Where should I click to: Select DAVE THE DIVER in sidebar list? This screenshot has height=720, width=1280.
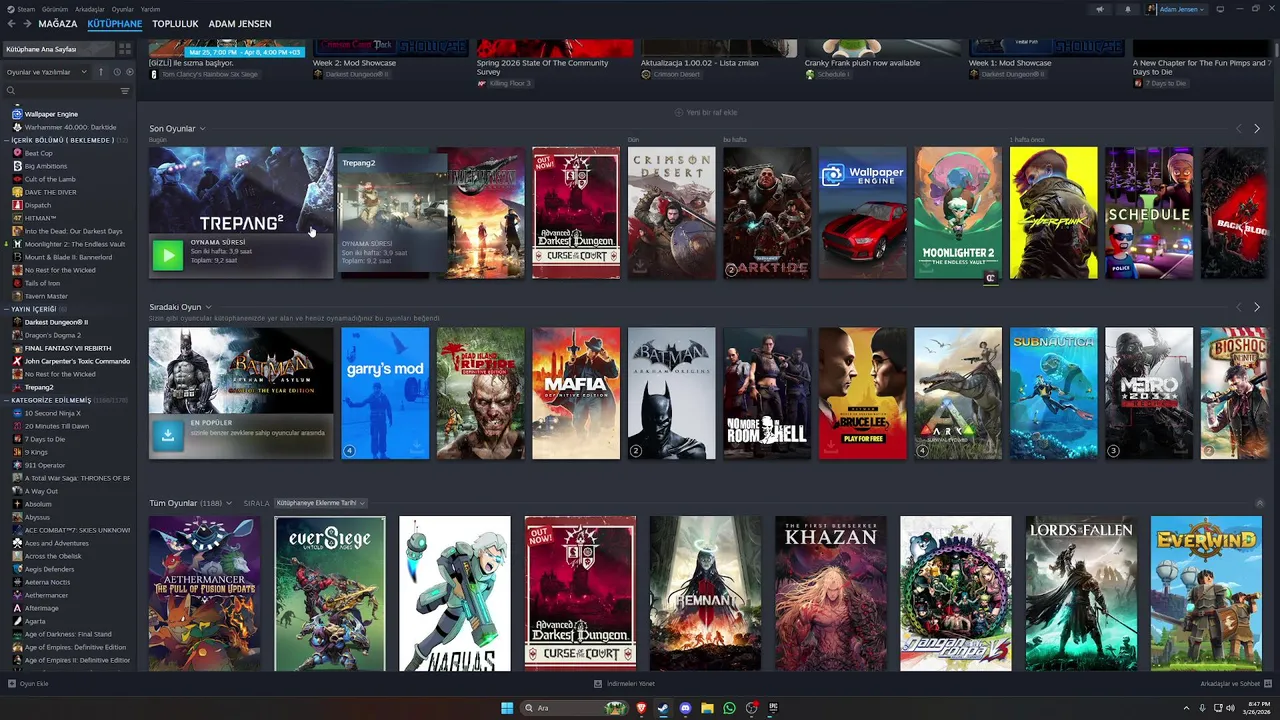50,192
